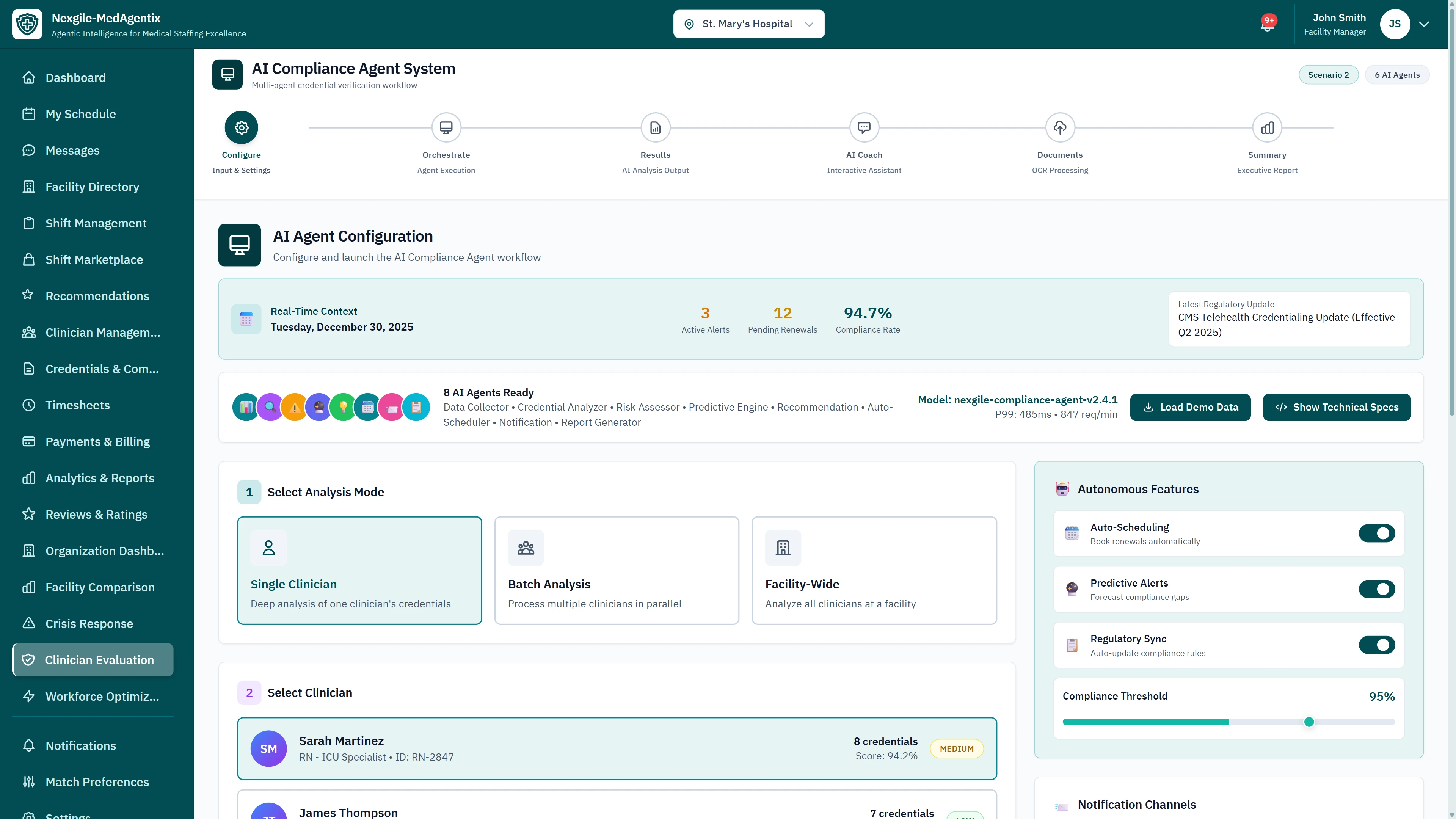Click the Timesheets sidebar icon
Screen dimensions: 1456x819
tap(30, 405)
